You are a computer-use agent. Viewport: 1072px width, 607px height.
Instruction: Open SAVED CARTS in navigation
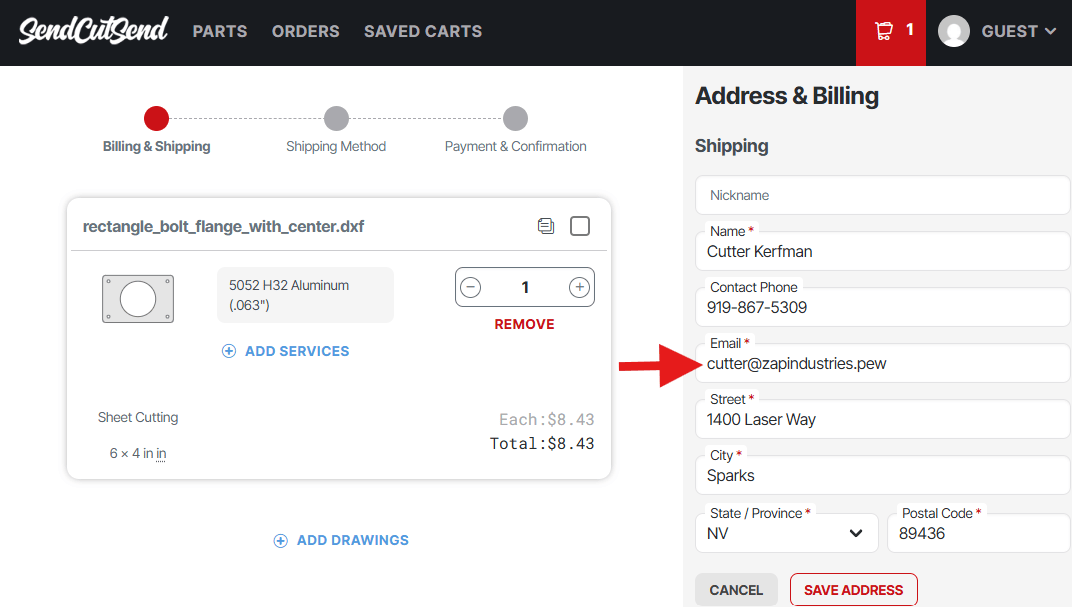(423, 31)
